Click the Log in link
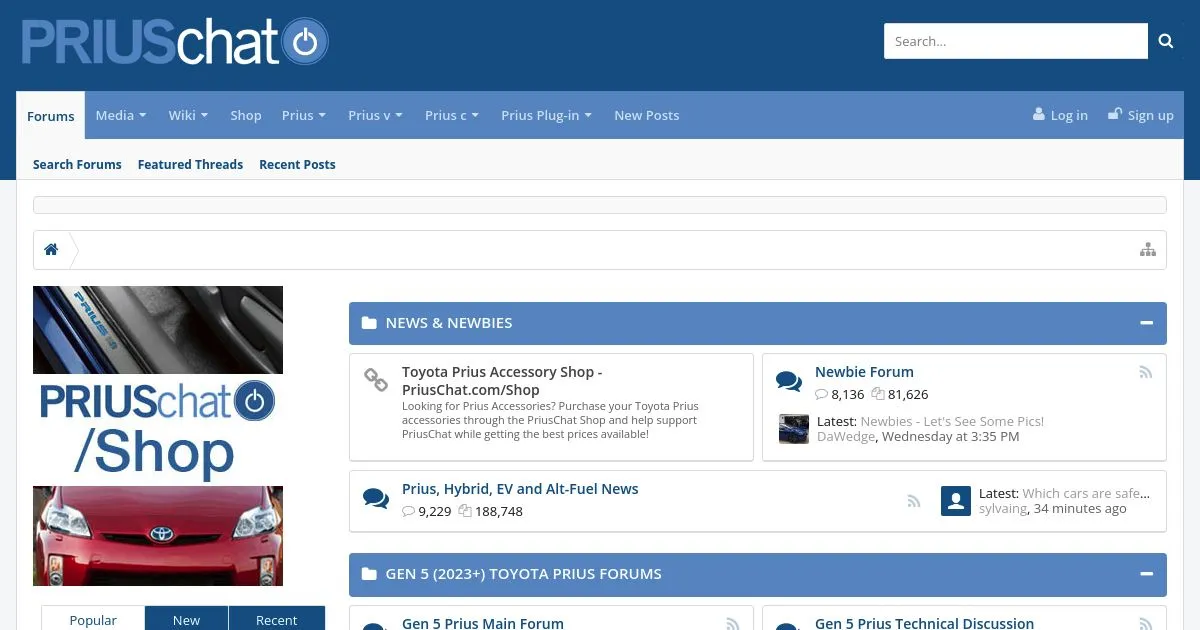 click(1069, 115)
